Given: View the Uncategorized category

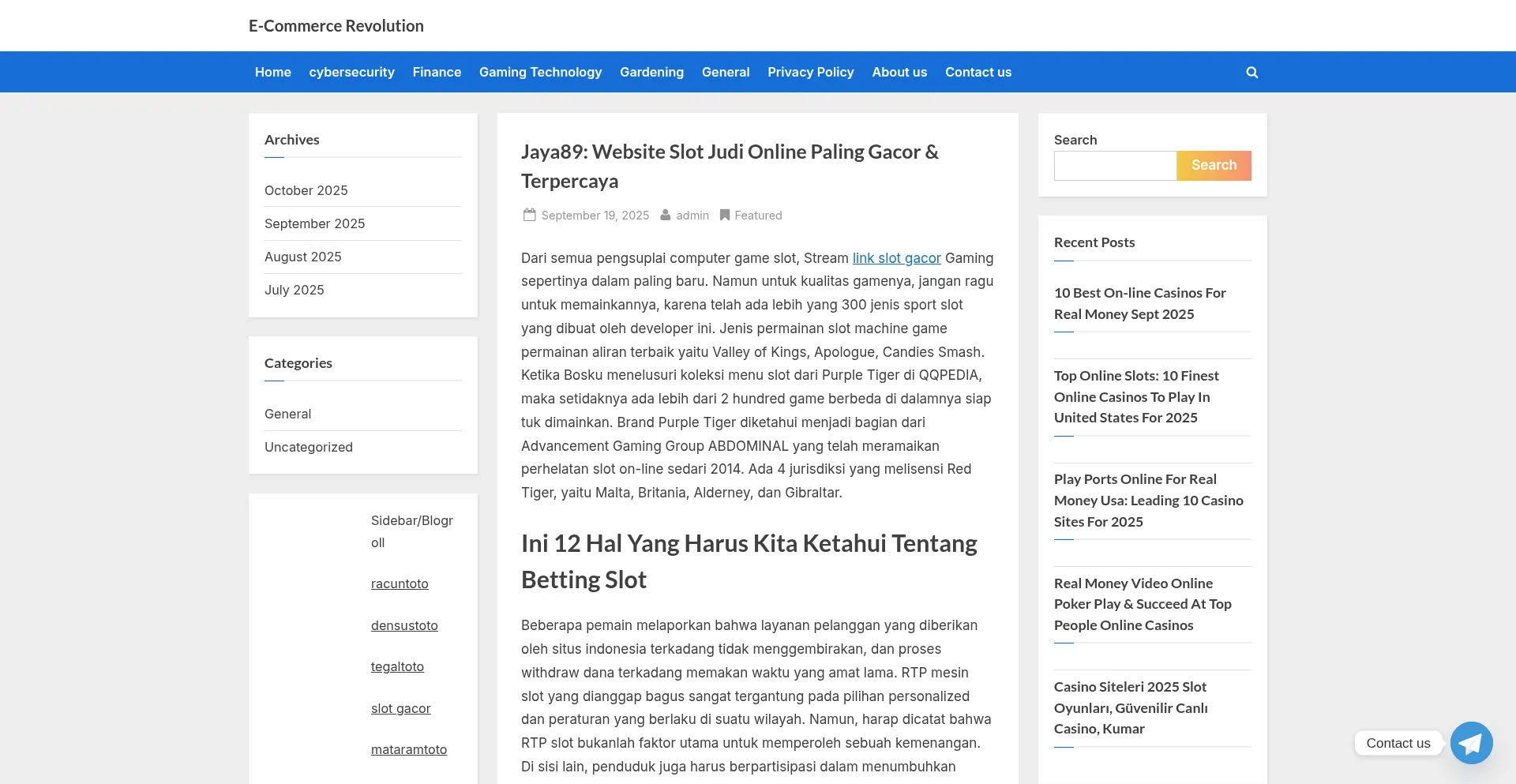Looking at the screenshot, I should pos(308,447).
